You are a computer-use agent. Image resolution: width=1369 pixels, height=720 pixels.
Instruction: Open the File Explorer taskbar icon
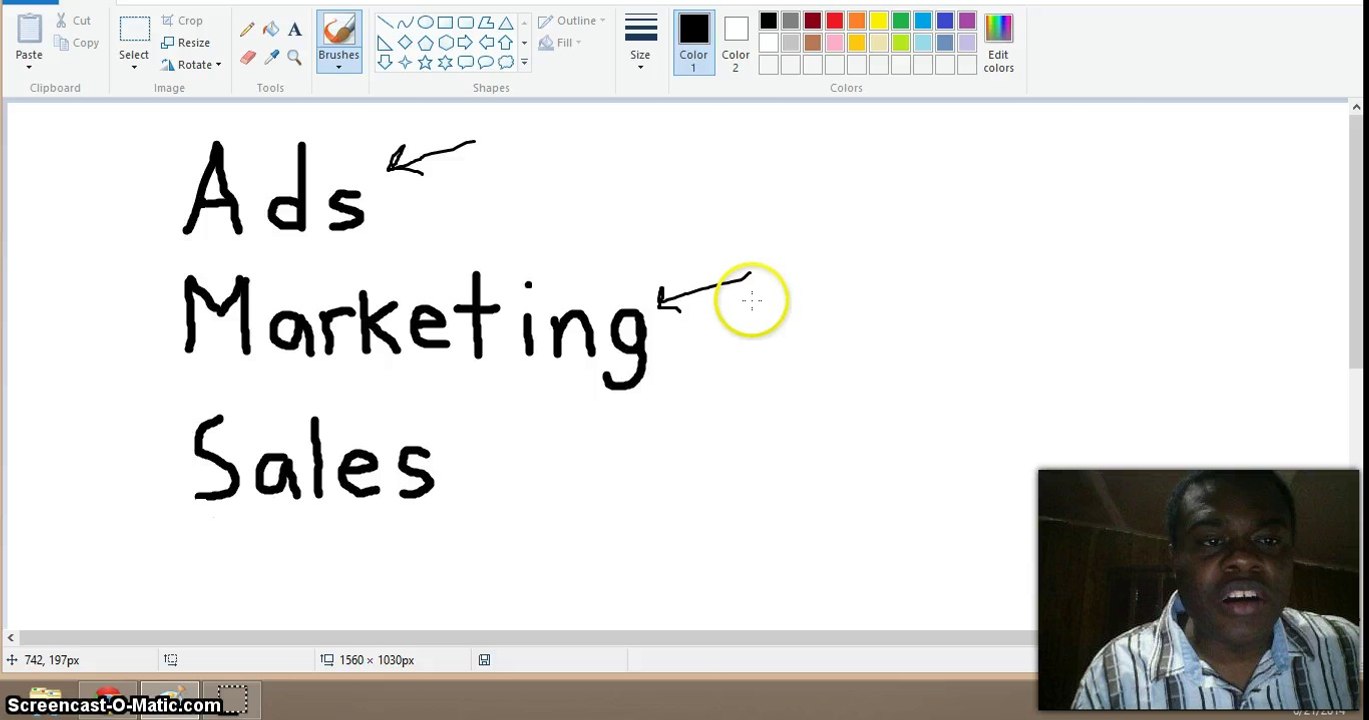click(44, 698)
